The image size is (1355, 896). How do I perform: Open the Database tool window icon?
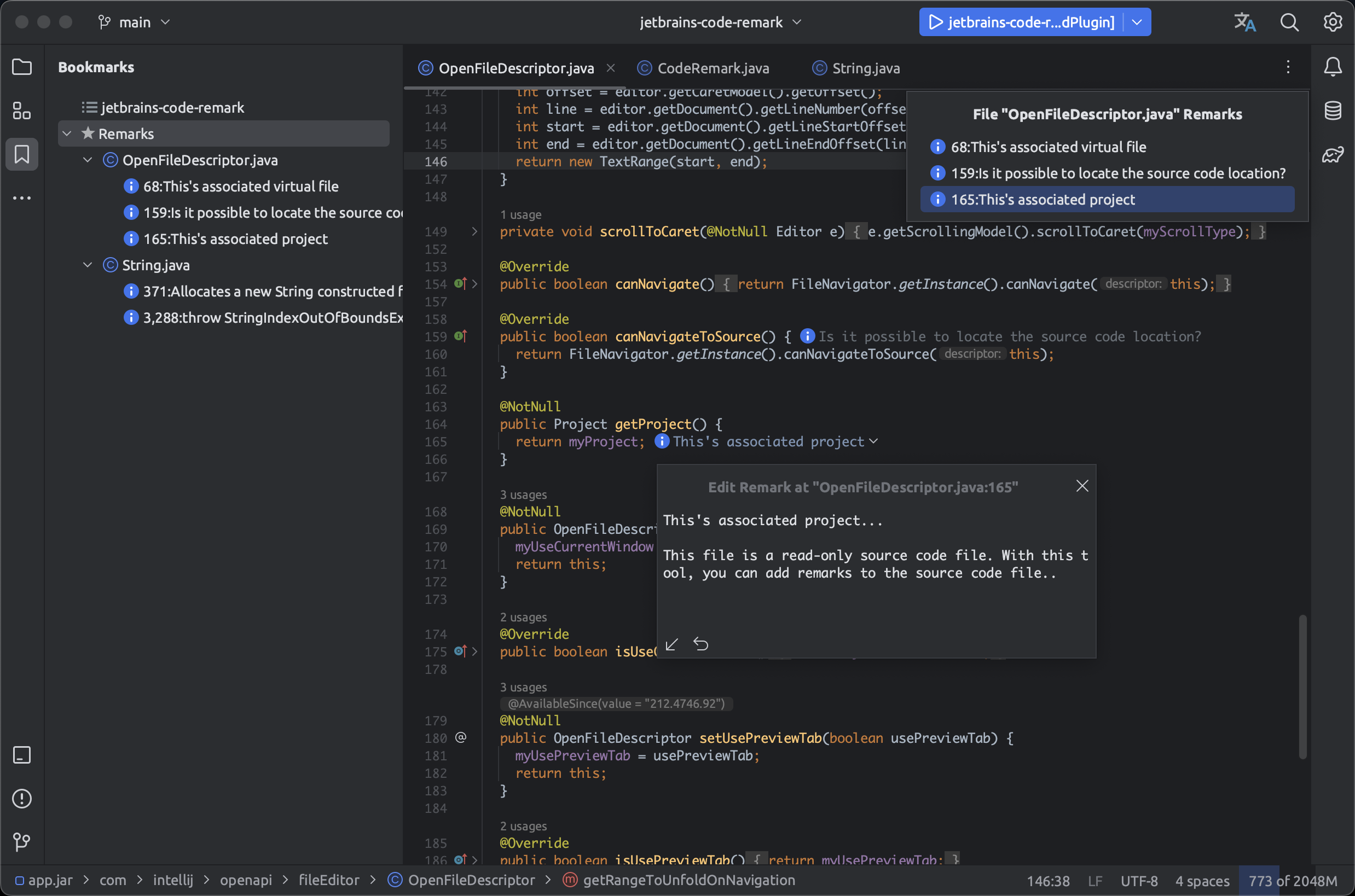[x=1333, y=110]
